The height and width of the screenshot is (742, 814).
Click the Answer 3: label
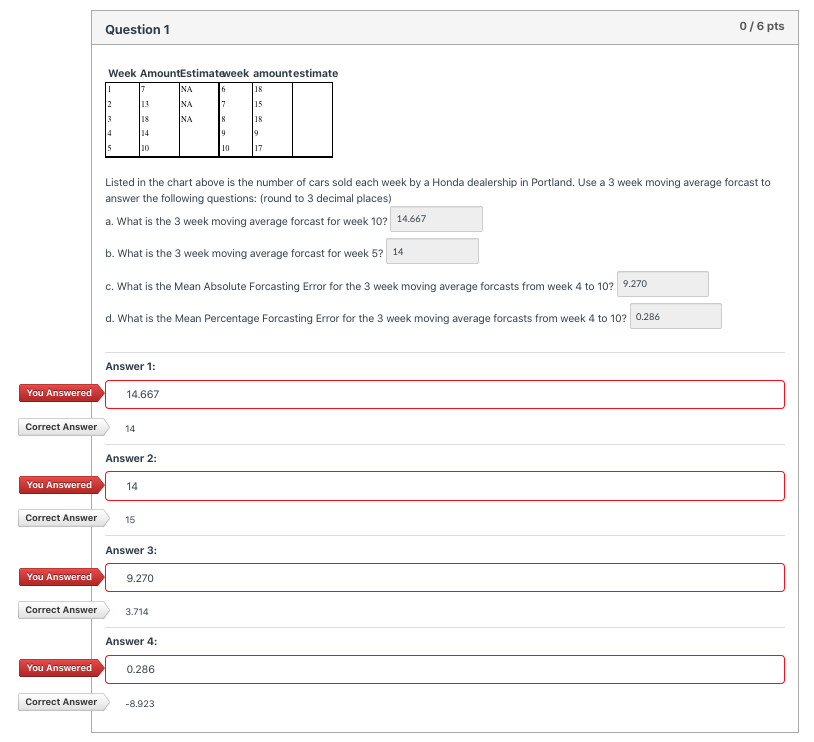[x=131, y=550]
